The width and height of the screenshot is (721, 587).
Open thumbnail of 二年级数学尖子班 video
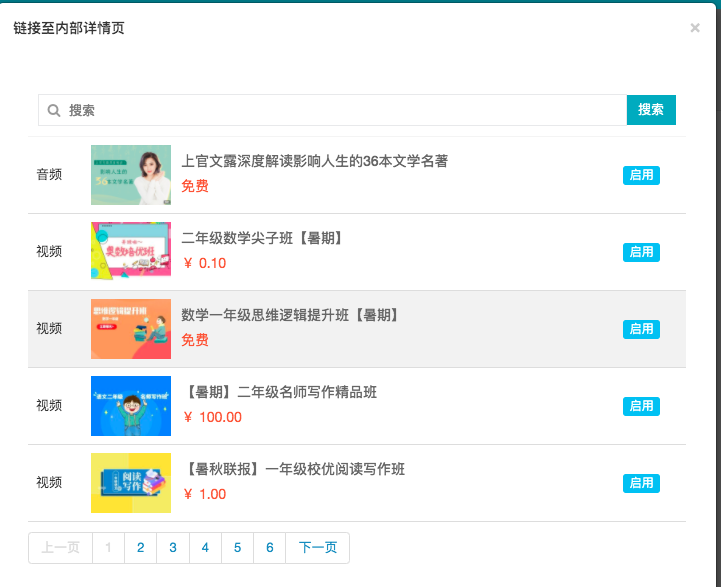coord(131,251)
